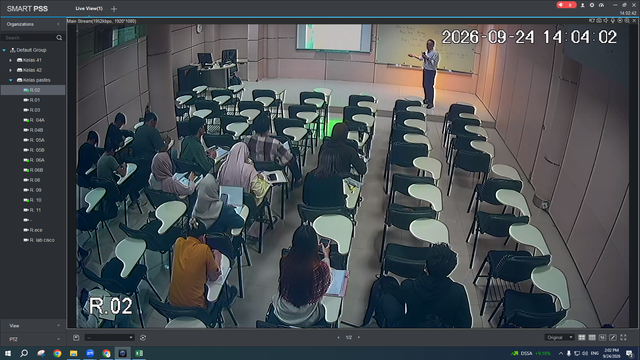The image size is (640, 360).
Task: Expand the Kelas 41 group
Action: coord(11,60)
